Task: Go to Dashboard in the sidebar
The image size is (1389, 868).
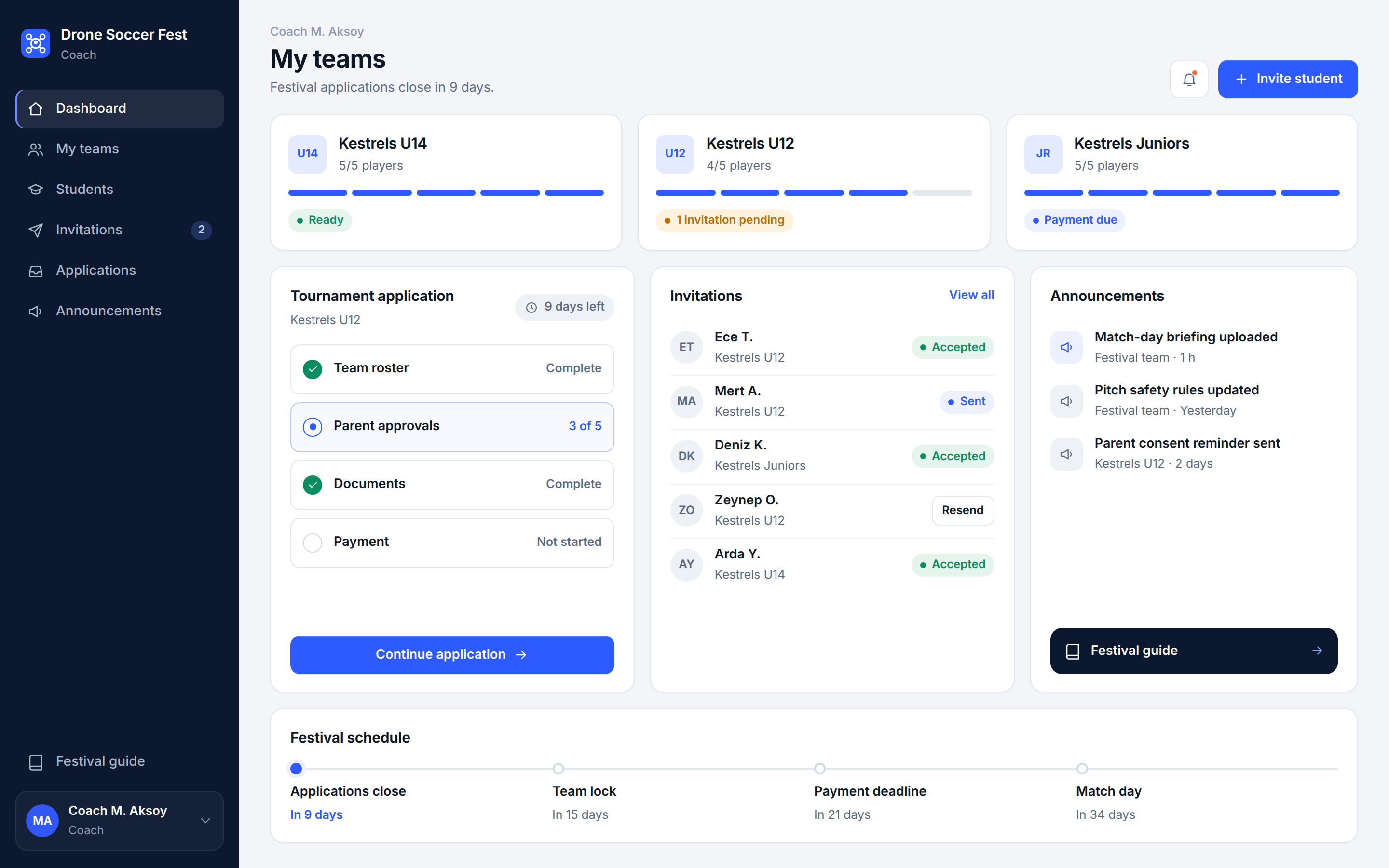Action: 120,108
